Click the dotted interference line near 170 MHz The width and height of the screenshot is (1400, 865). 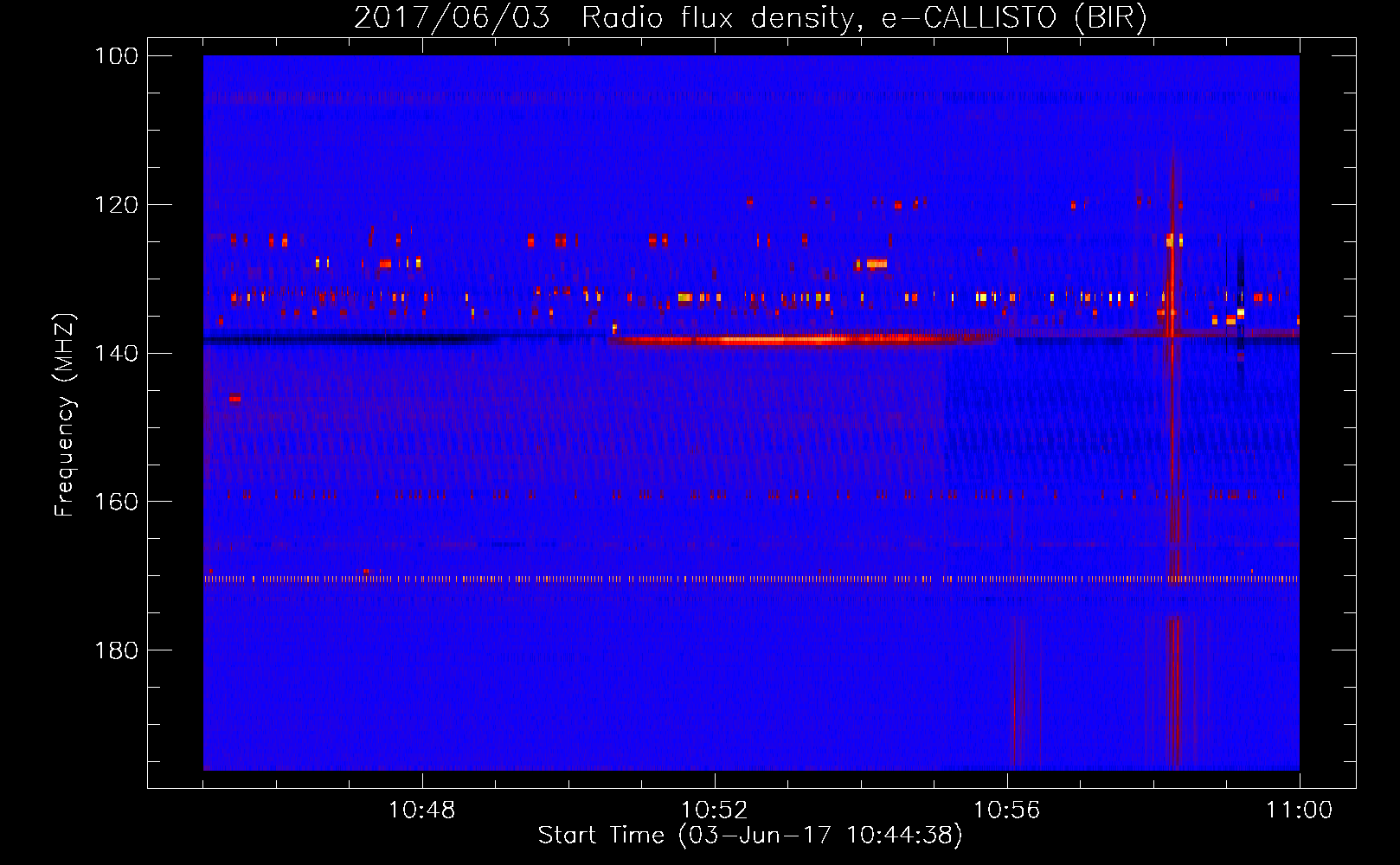click(x=751, y=579)
